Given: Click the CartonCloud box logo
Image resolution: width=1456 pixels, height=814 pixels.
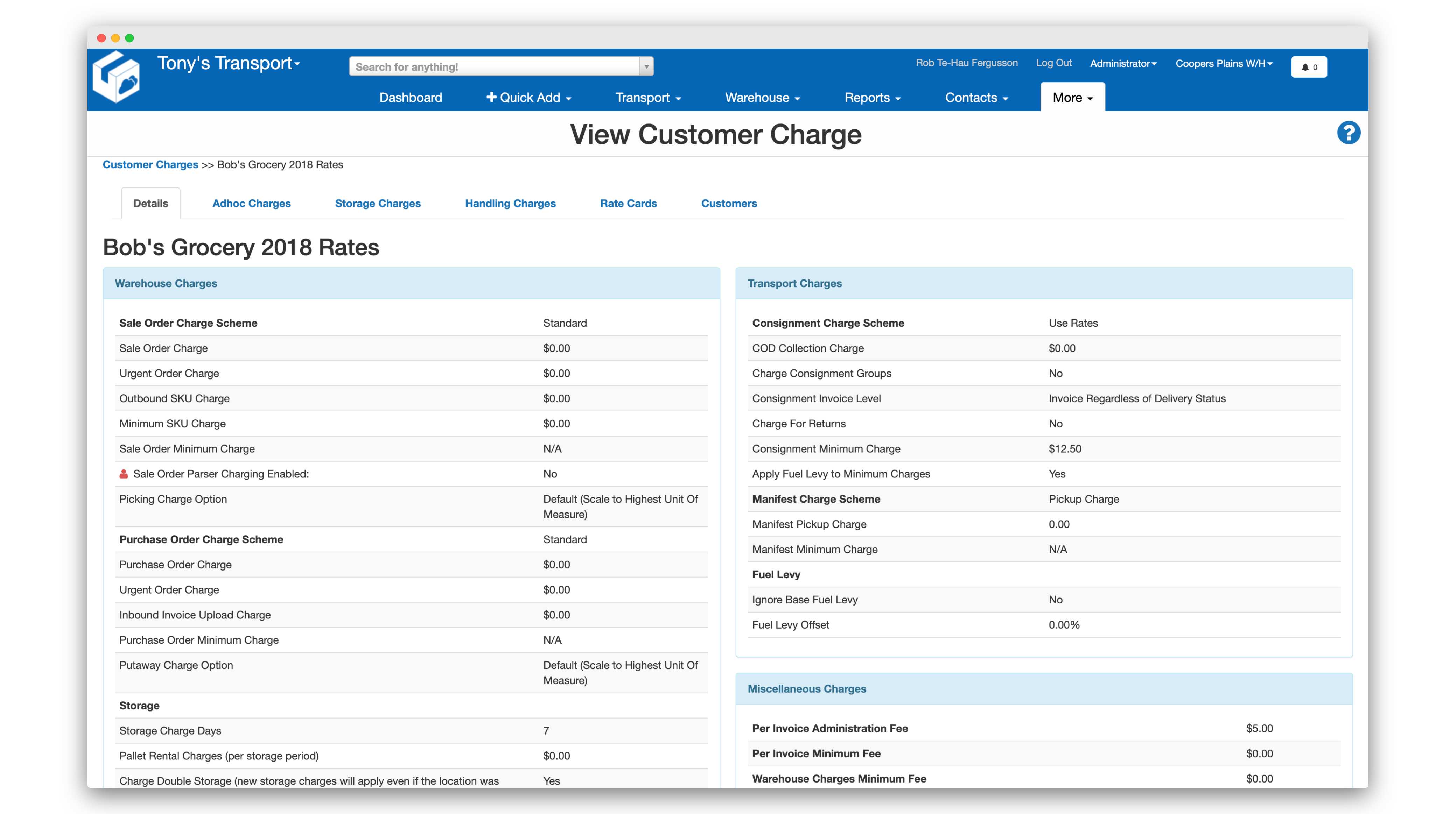Looking at the screenshot, I should (x=117, y=77).
